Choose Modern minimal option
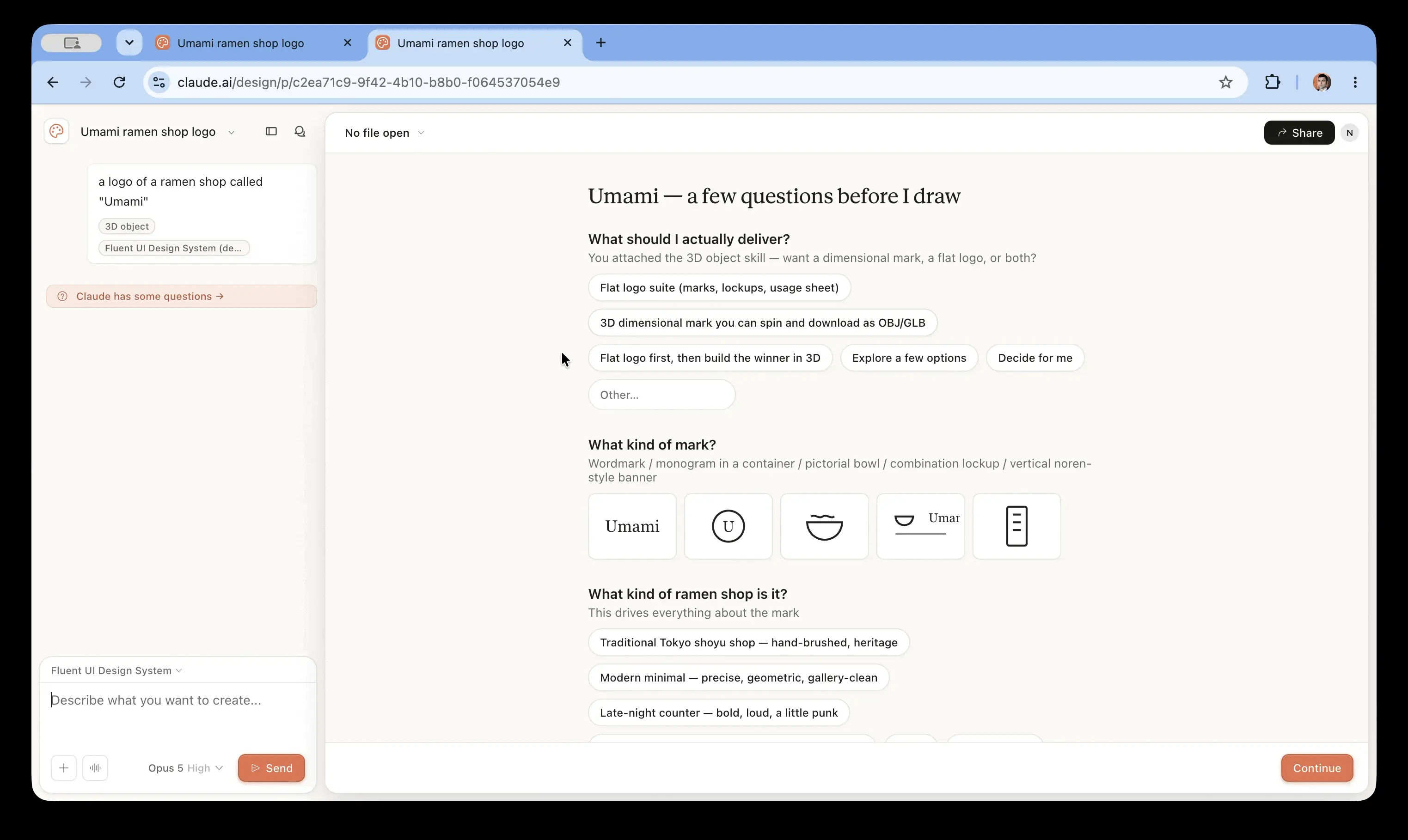 (x=738, y=677)
